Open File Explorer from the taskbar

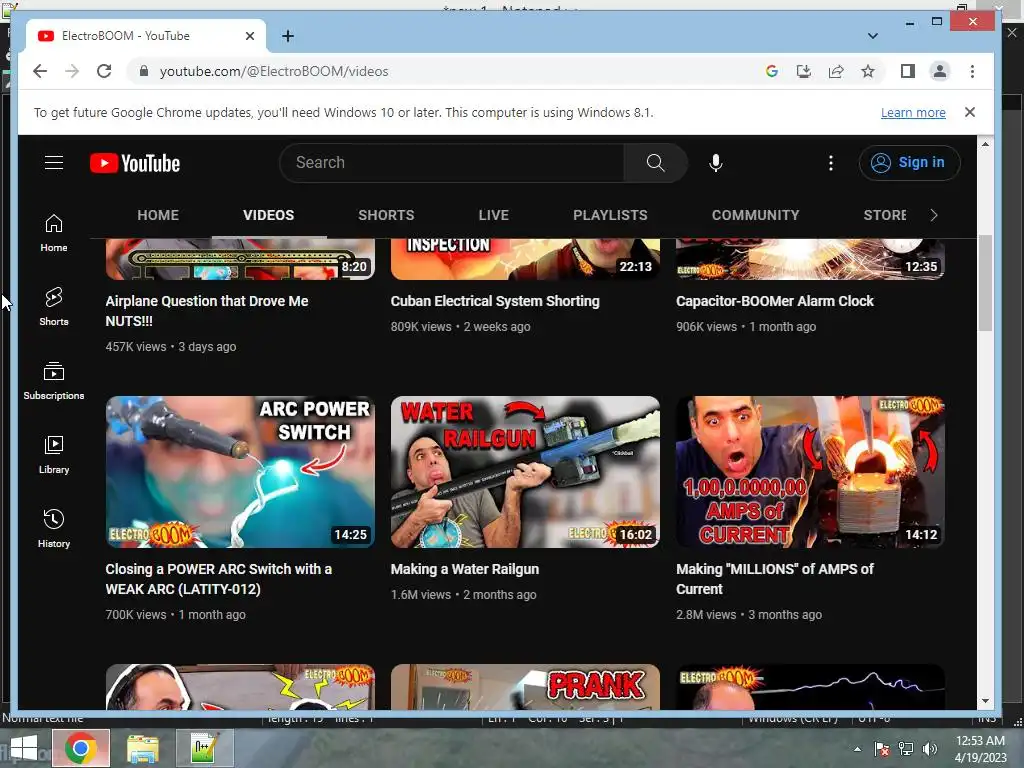(x=142, y=748)
